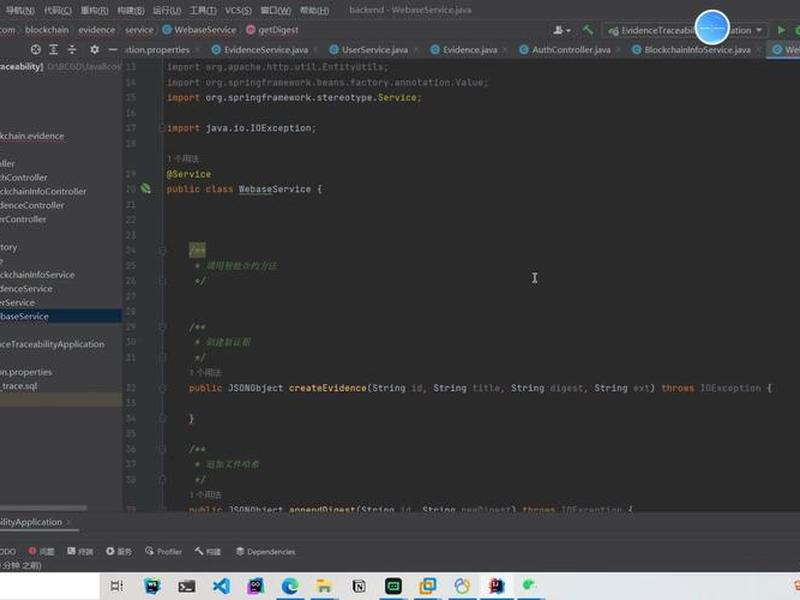Open the terminal app in taskbar
800x600 pixels.
186,586
